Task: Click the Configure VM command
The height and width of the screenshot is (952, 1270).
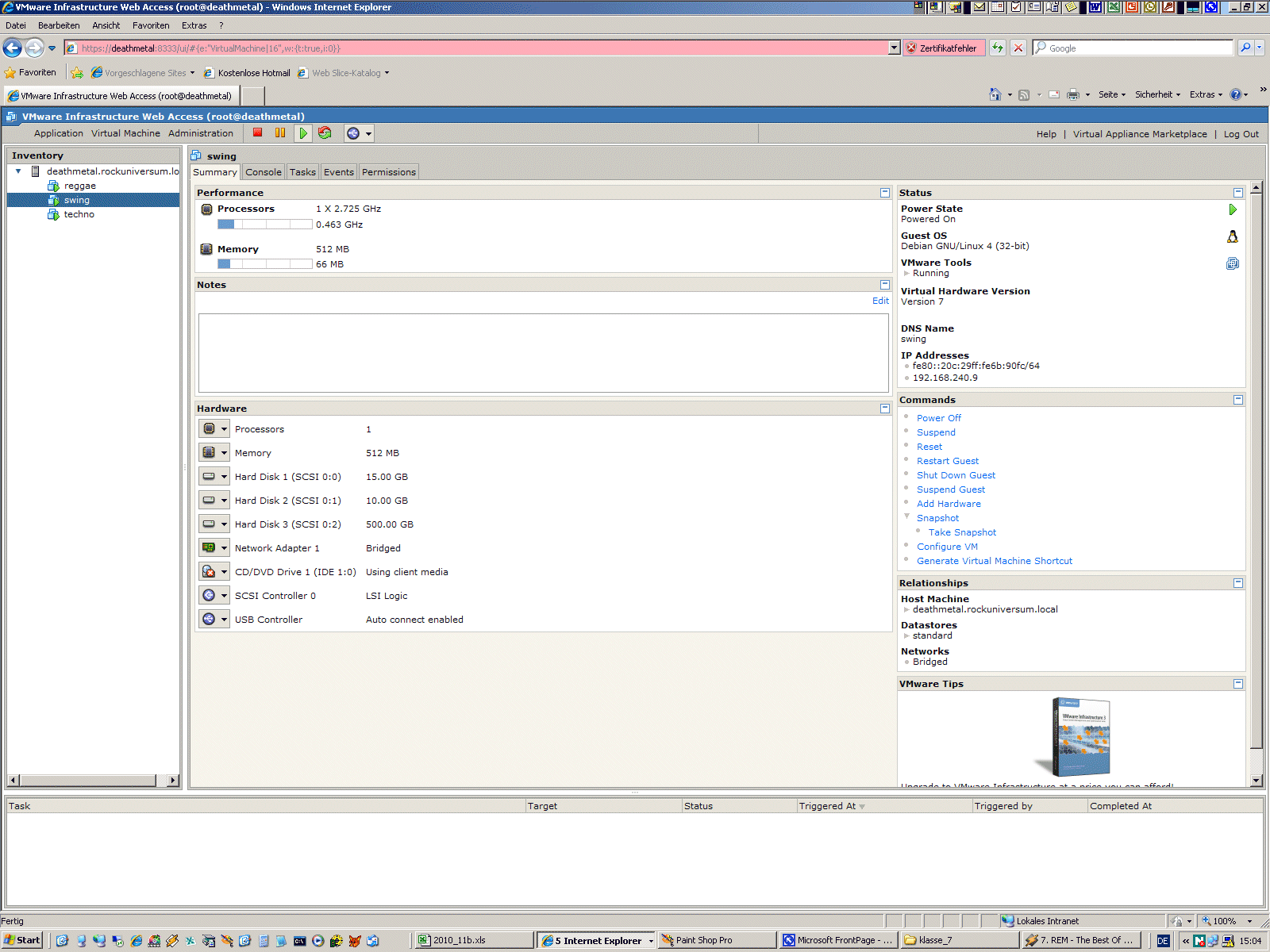Action: pos(947,547)
